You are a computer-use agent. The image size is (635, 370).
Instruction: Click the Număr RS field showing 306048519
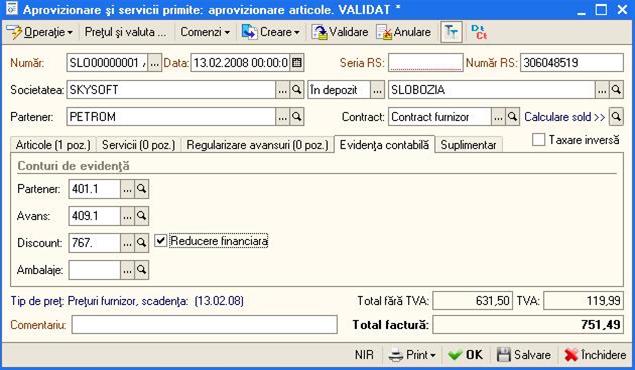[x=571, y=63]
